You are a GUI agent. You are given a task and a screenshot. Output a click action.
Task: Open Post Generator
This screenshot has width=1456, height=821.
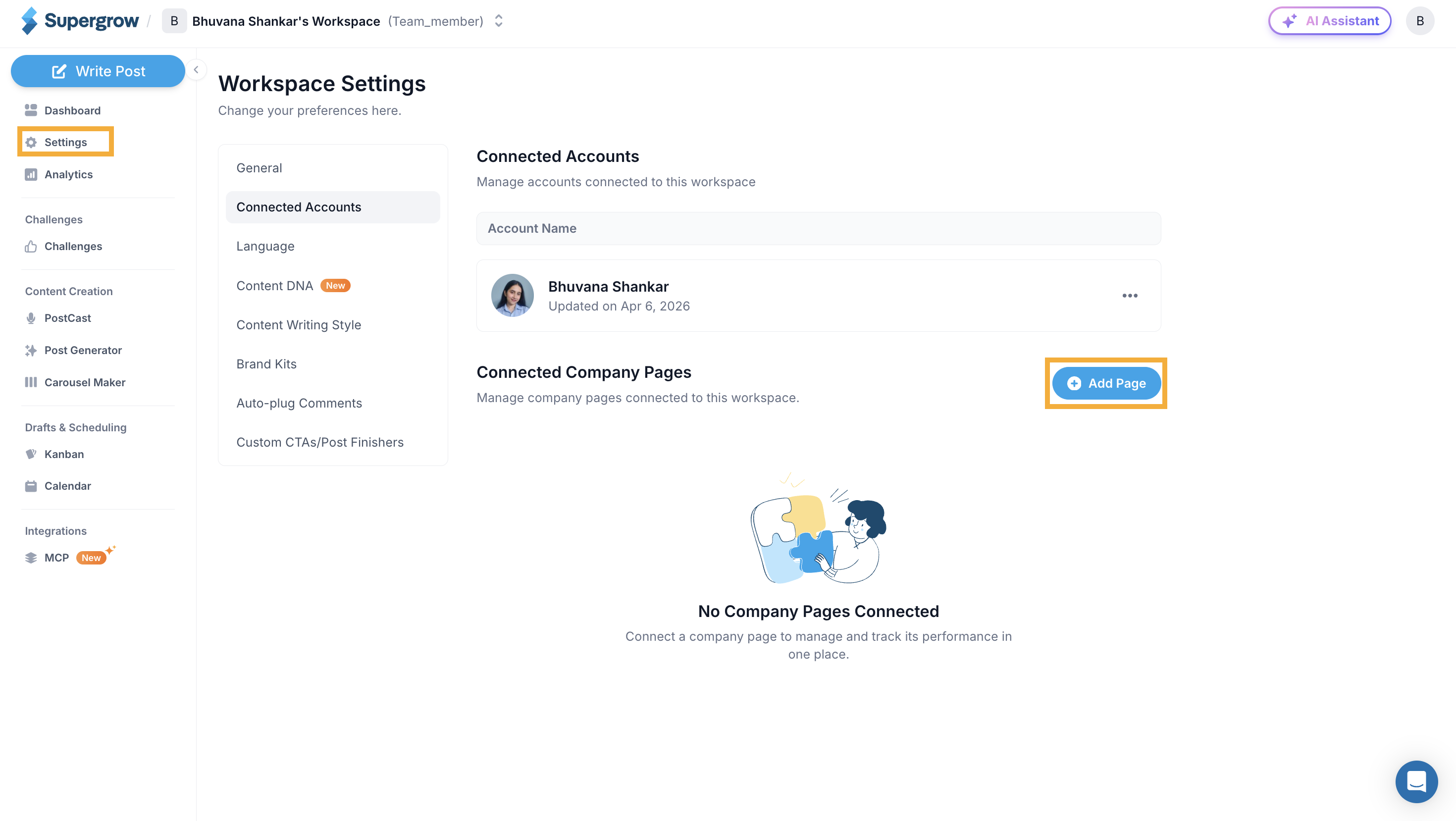(83, 350)
